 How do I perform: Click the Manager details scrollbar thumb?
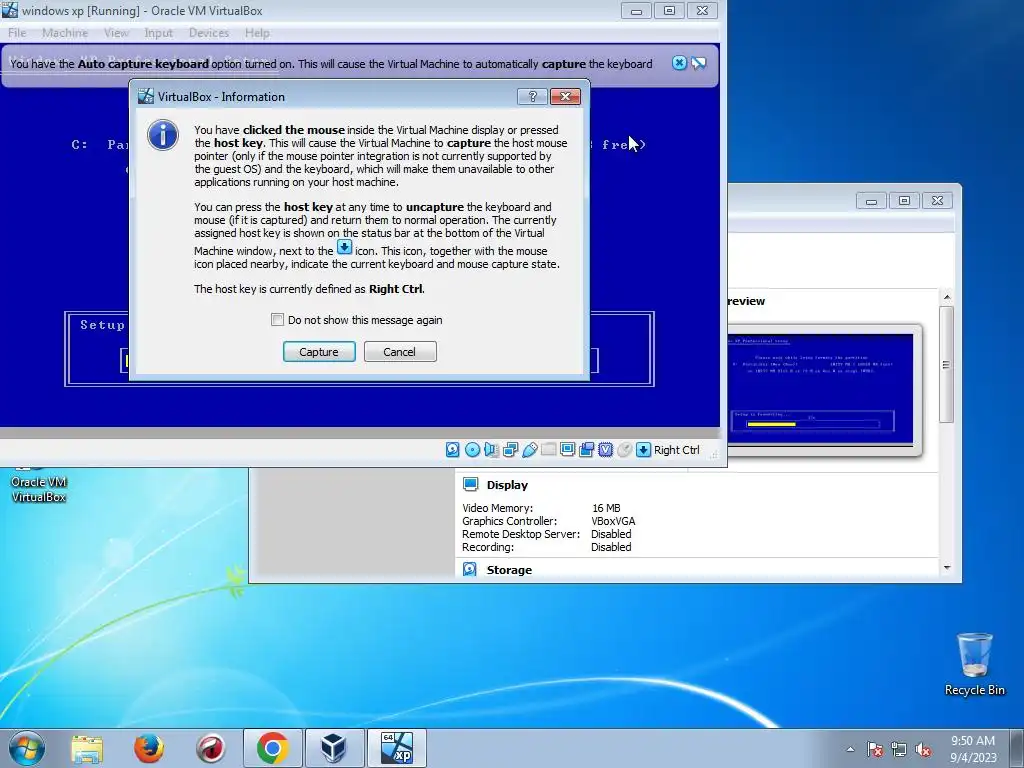click(946, 364)
